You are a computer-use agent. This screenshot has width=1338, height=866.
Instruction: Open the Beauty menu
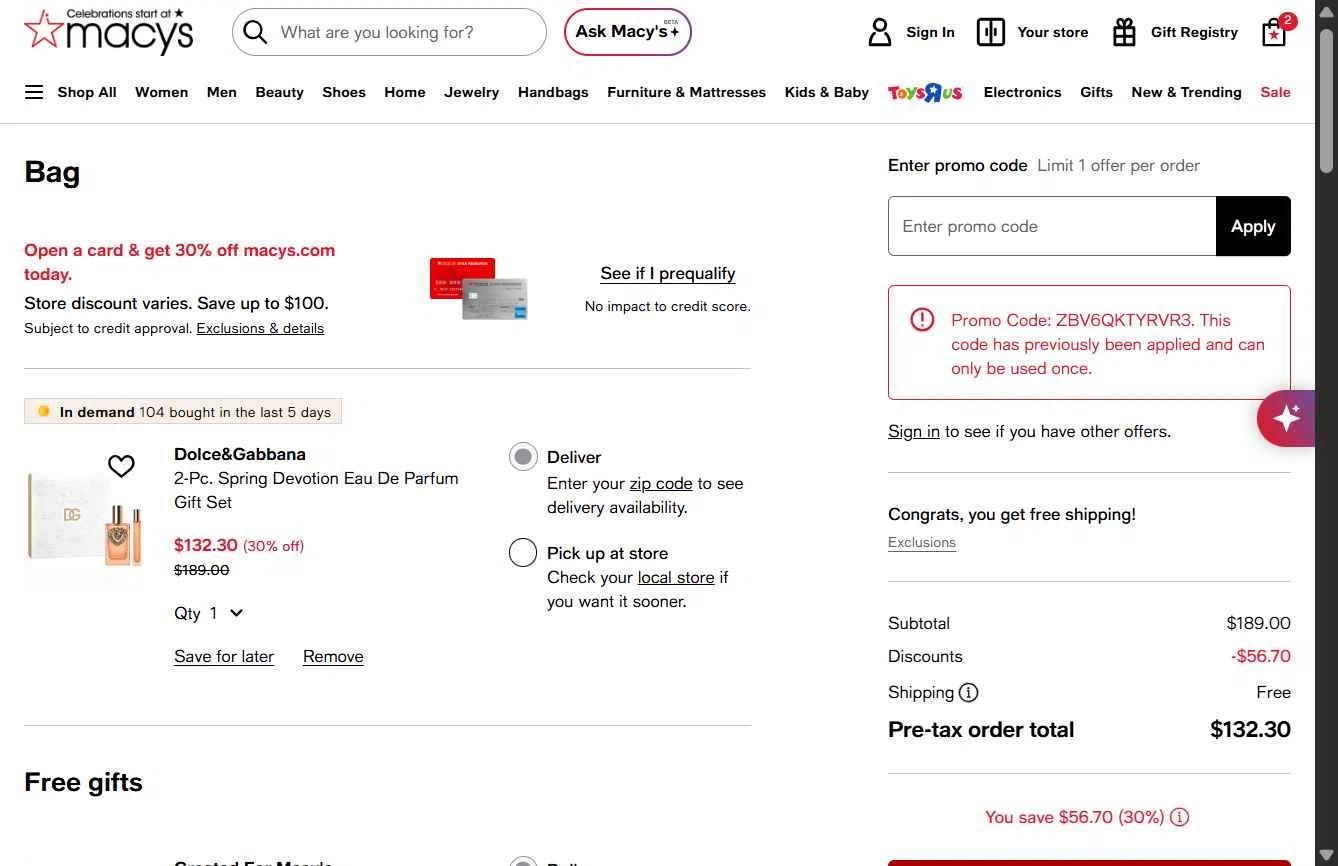(279, 92)
